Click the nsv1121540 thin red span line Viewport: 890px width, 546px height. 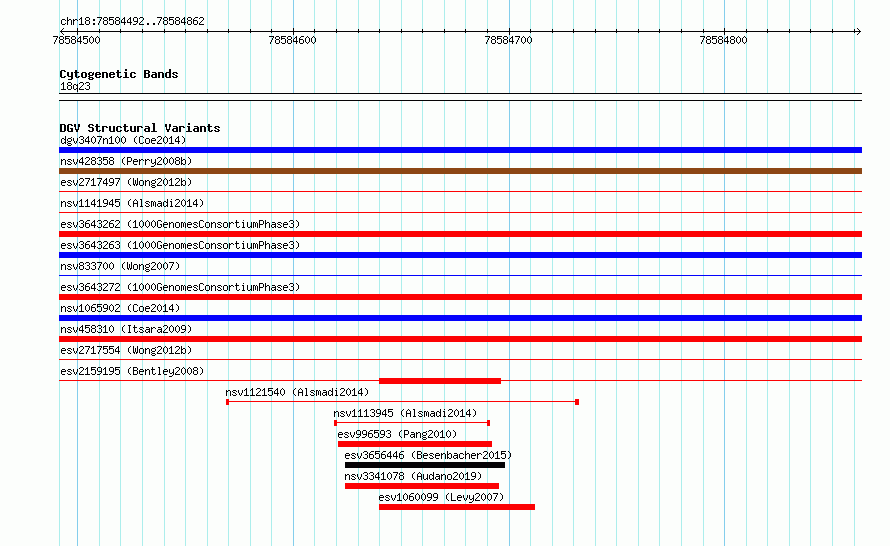coord(402,402)
